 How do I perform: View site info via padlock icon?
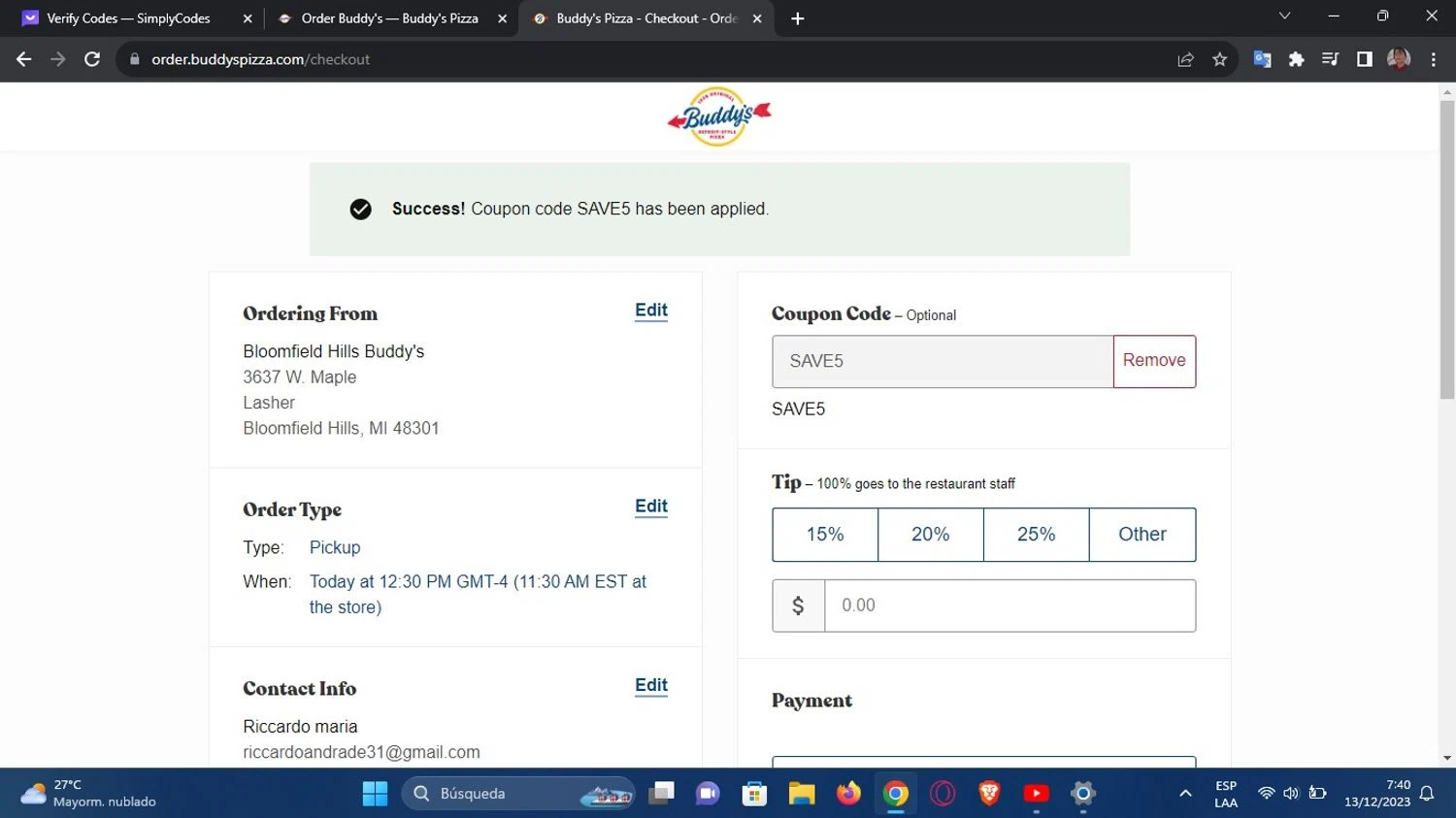[134, 59]
